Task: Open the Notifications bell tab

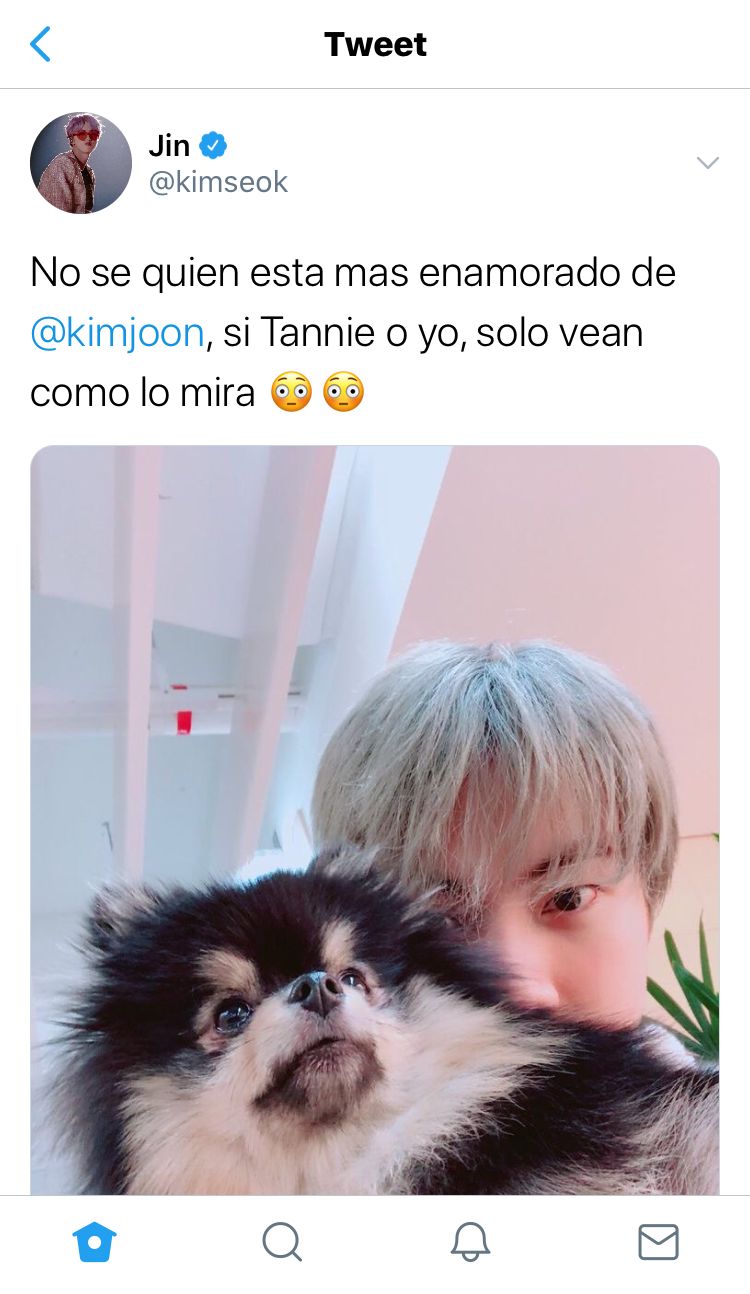Action: point(470,1242)
